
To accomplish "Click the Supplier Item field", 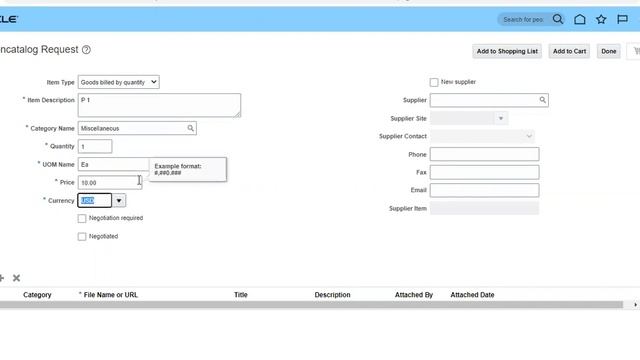I will tap(484, 208).
